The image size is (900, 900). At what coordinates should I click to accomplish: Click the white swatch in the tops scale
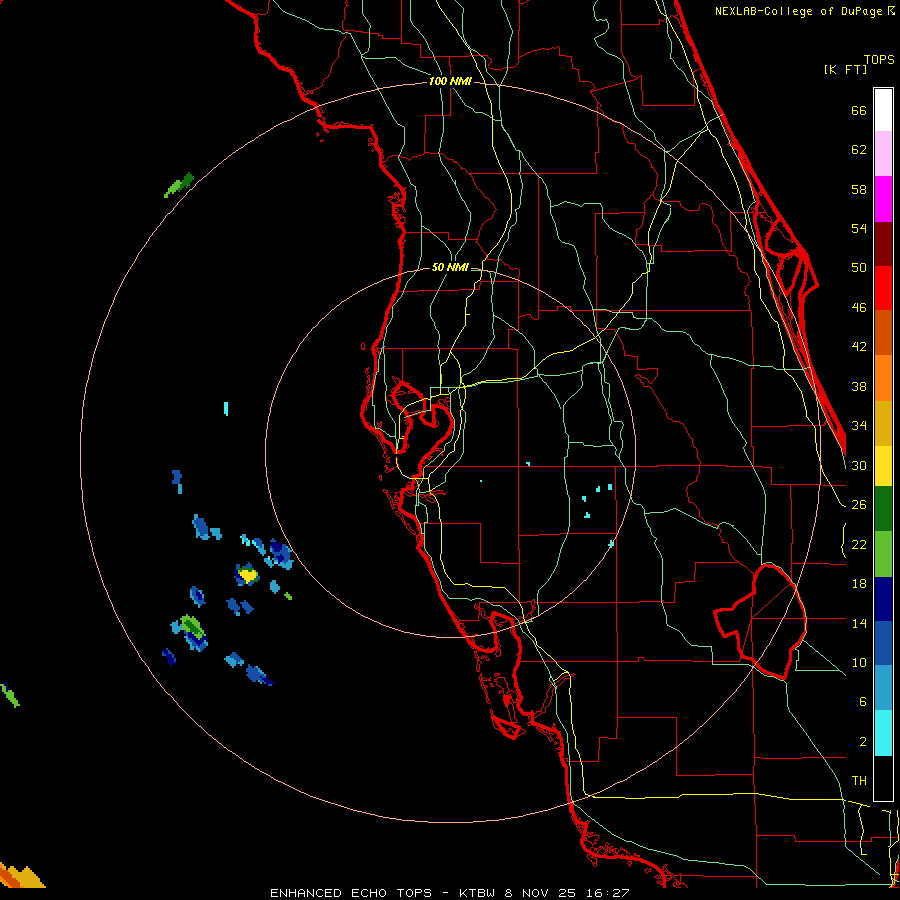883,110
